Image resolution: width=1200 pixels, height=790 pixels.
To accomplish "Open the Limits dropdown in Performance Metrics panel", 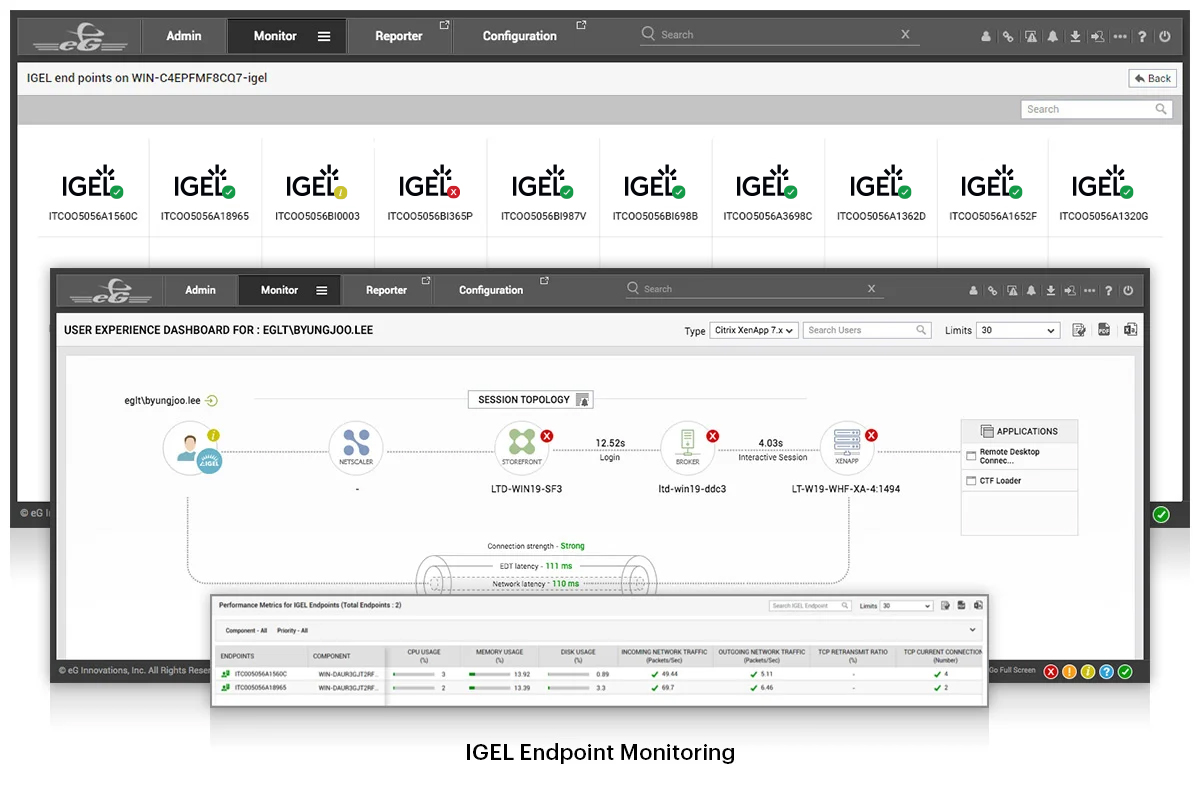I will point(907,606).
